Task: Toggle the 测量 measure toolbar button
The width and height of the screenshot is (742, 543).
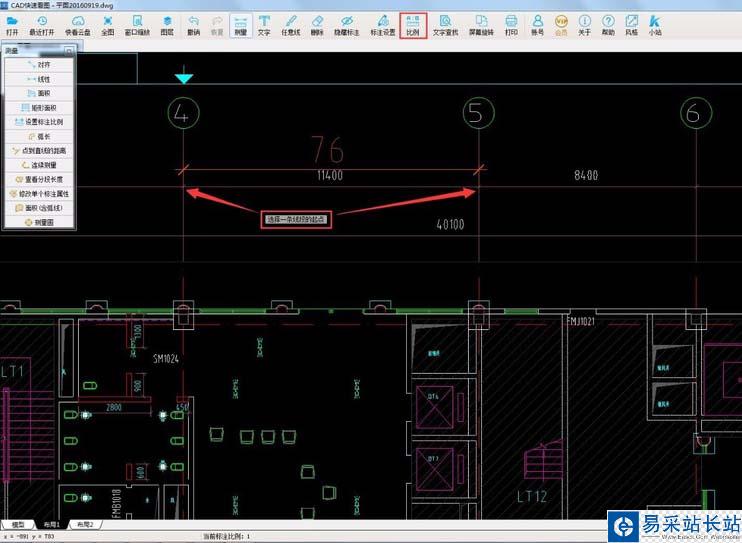Action: (x=240, y=24)
